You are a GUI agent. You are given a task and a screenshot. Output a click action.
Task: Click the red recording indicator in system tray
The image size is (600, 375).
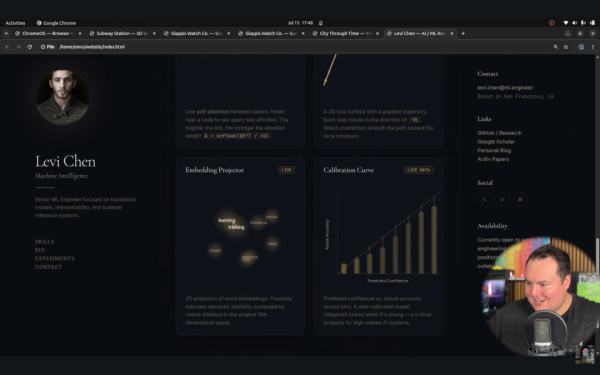pos(551,23)
